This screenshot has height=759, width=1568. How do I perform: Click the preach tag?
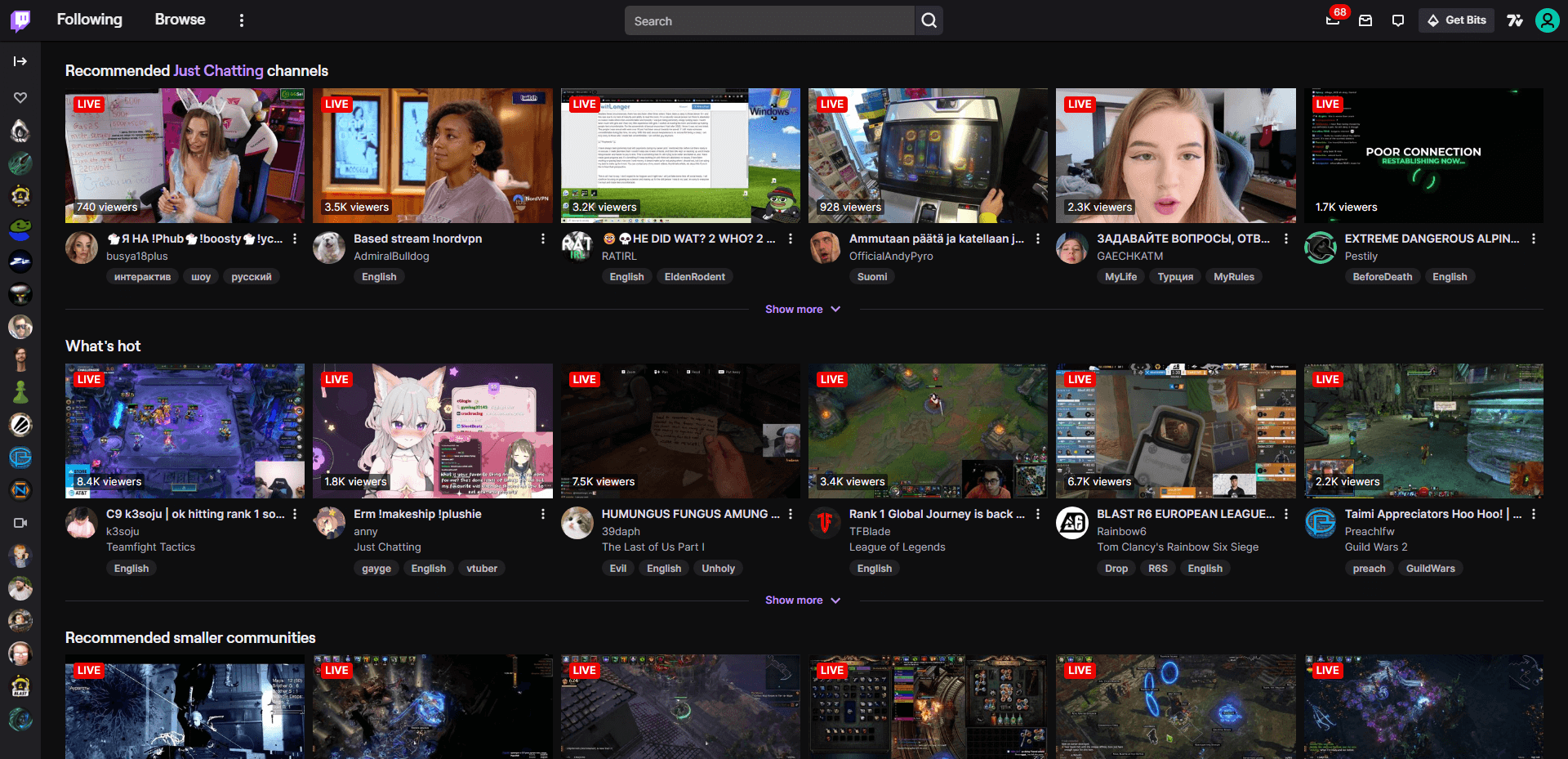[x=1369, y=569]
